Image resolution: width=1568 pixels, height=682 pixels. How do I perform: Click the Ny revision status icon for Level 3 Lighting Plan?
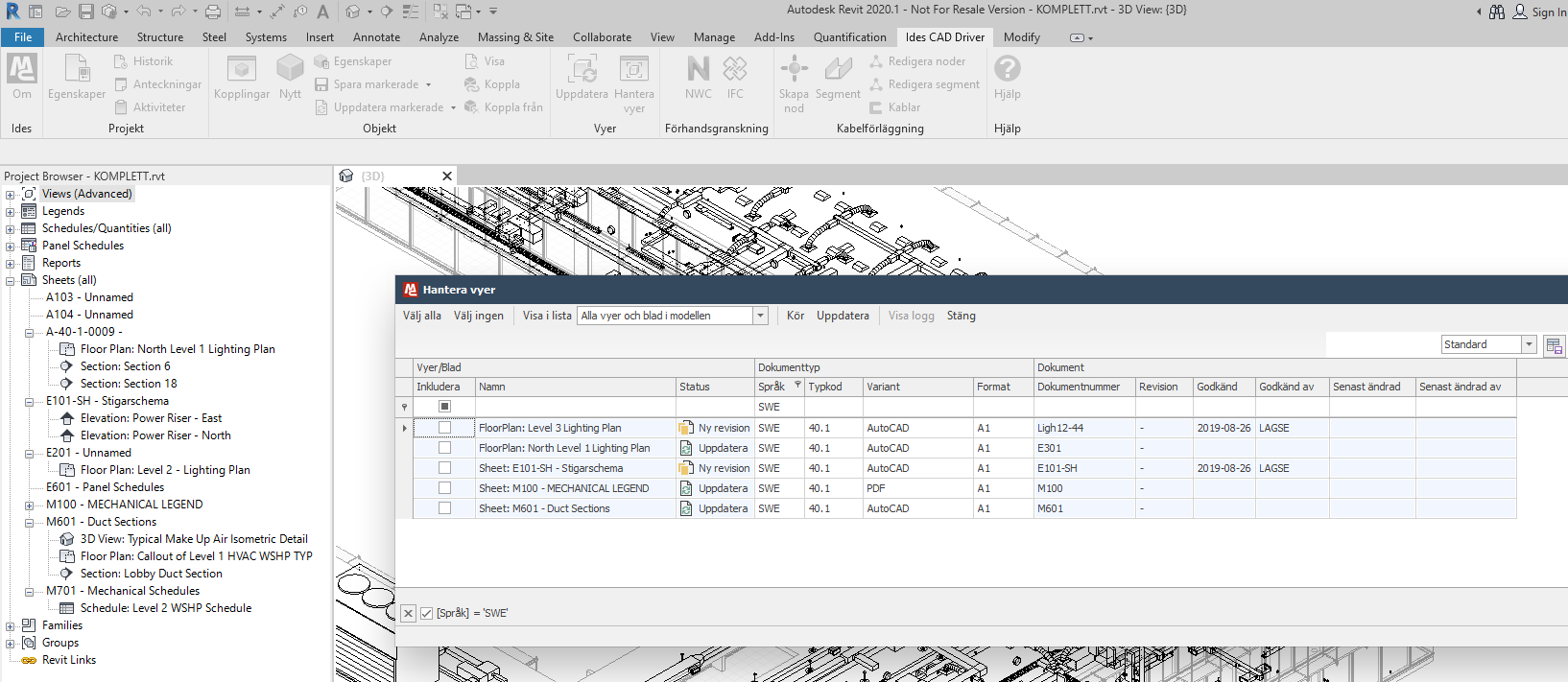click(x=686, y=428)
